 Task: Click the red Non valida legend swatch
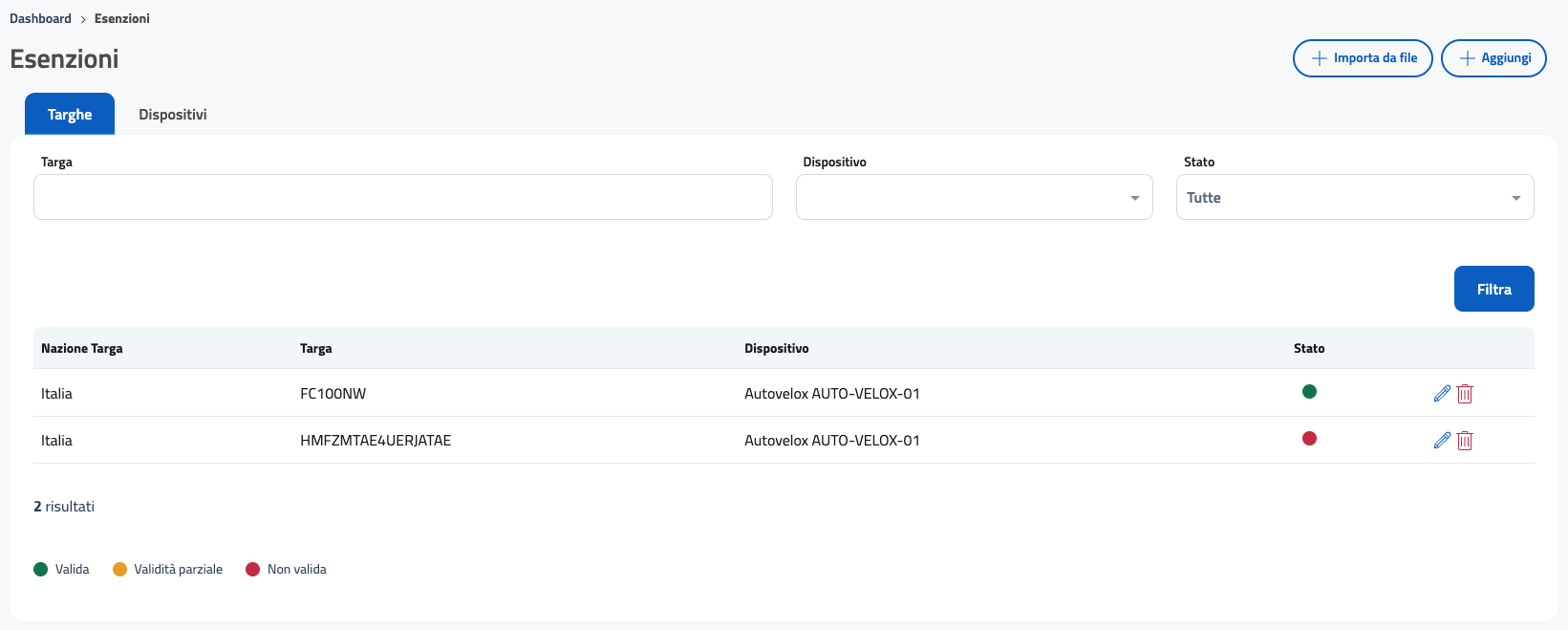click(x=252, y=570)
